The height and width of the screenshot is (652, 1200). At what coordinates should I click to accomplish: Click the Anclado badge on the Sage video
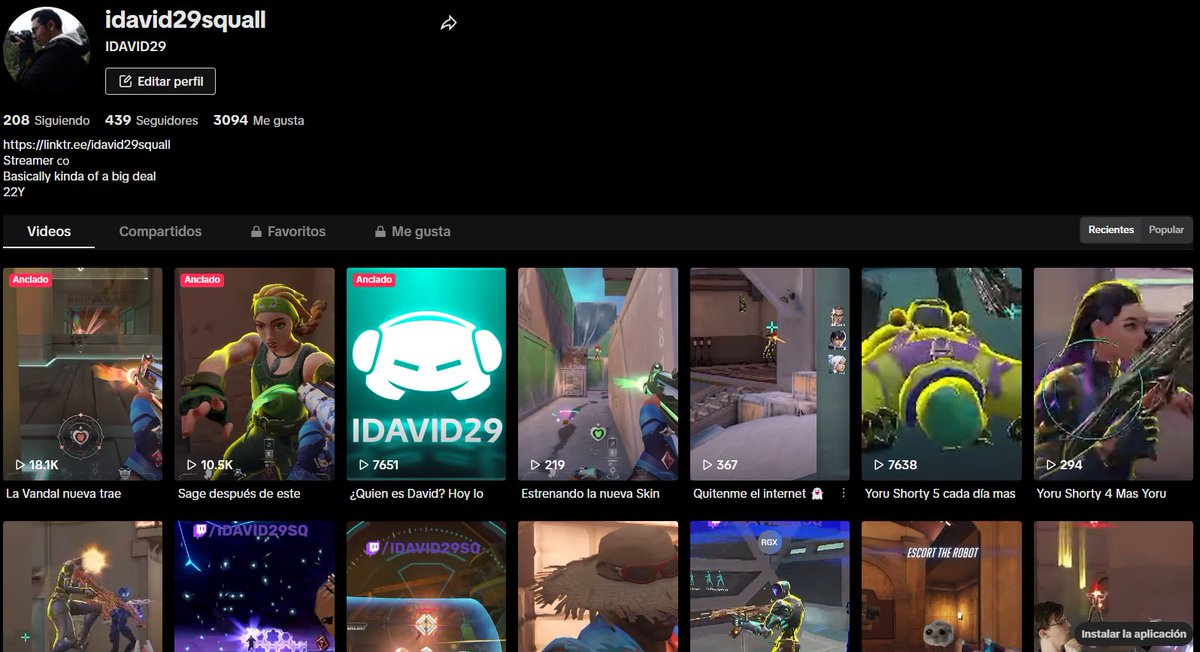[202, 280]
